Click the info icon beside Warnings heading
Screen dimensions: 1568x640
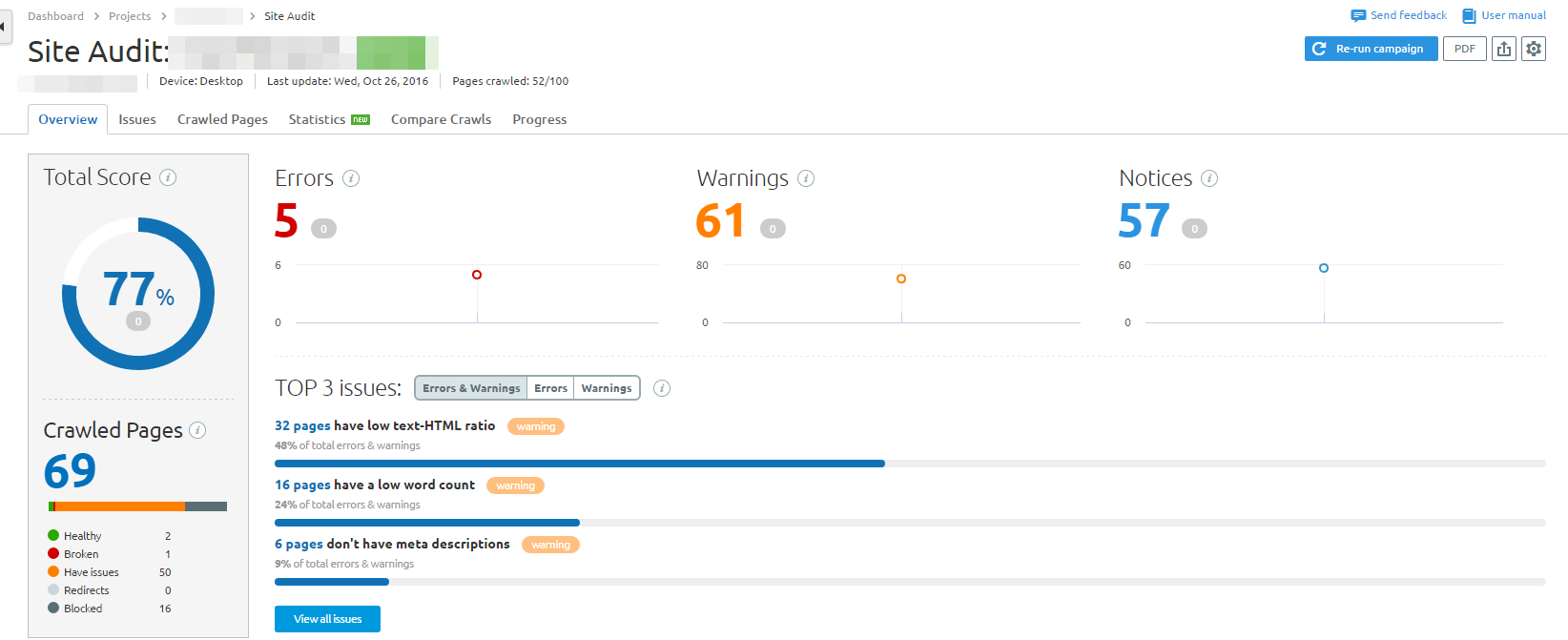pyautogui.click(x=806, y=178)
